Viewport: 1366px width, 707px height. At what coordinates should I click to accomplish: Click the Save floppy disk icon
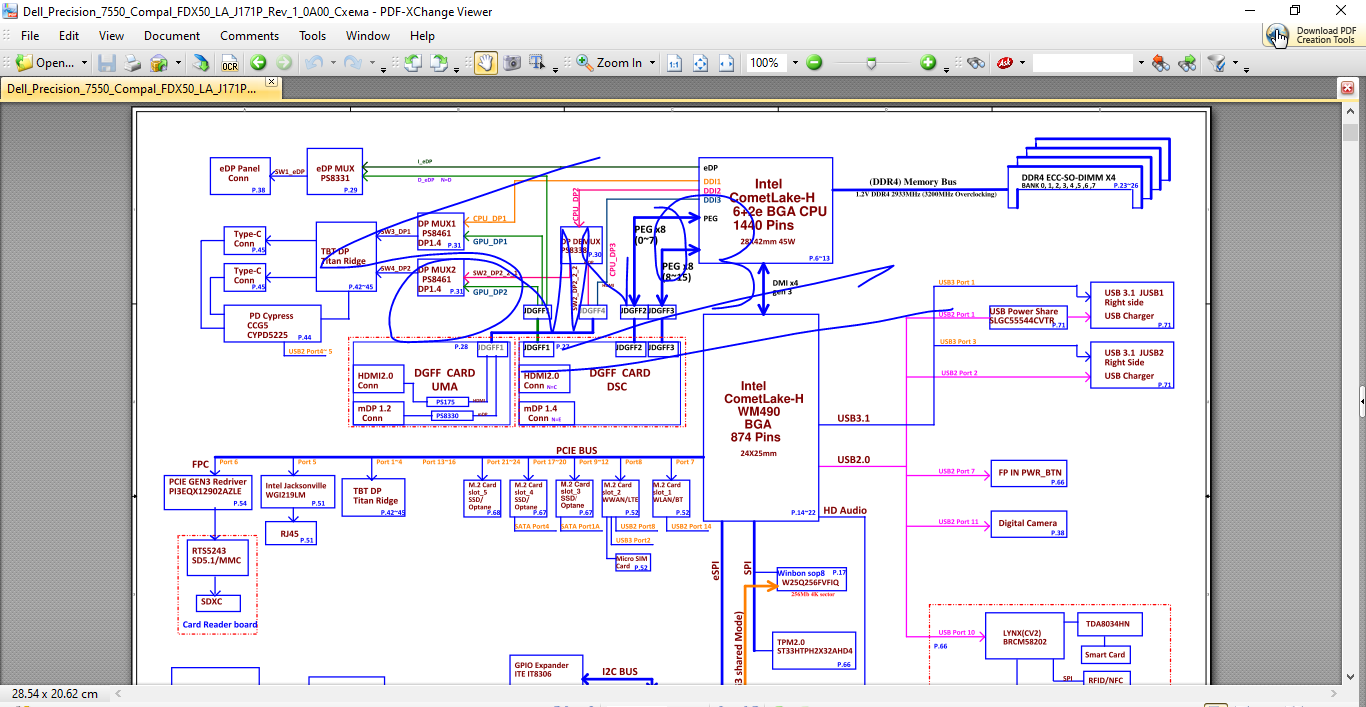(107, 62)
